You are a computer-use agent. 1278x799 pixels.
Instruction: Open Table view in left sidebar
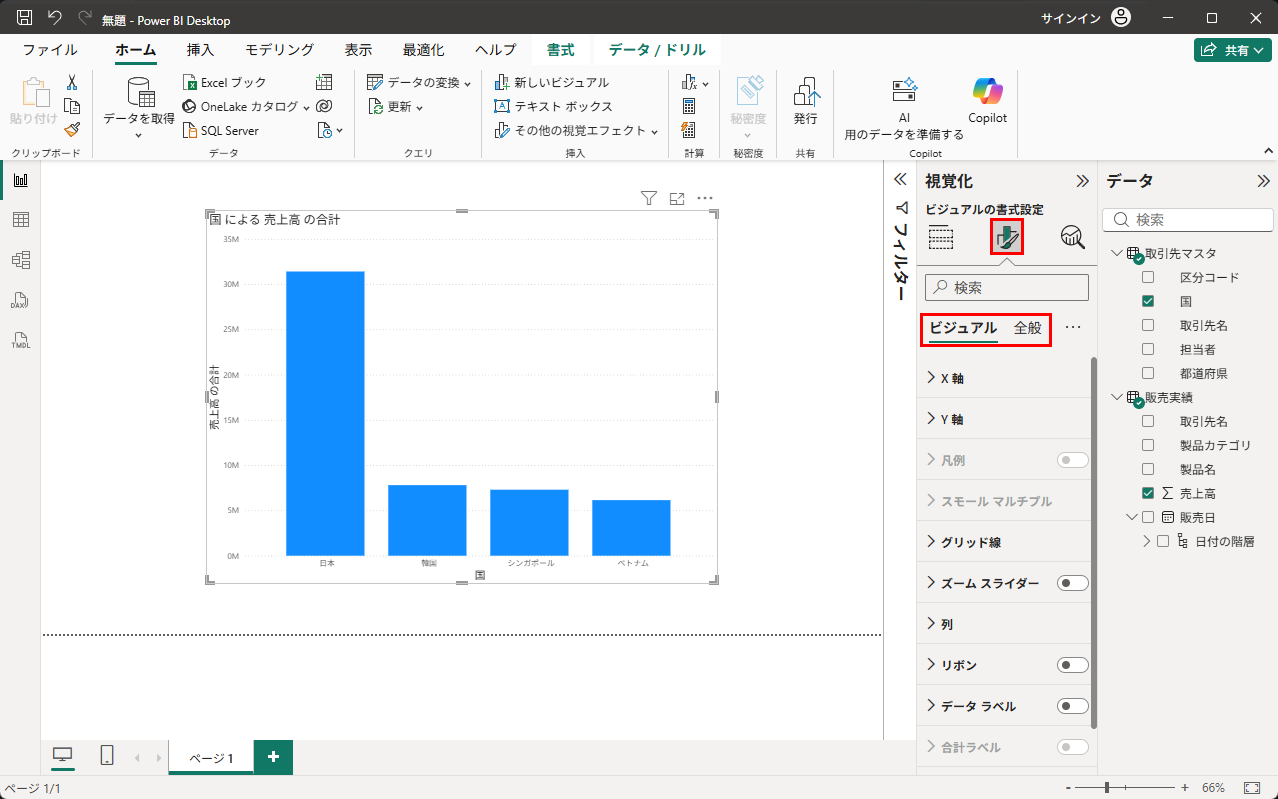pos(20,220)
